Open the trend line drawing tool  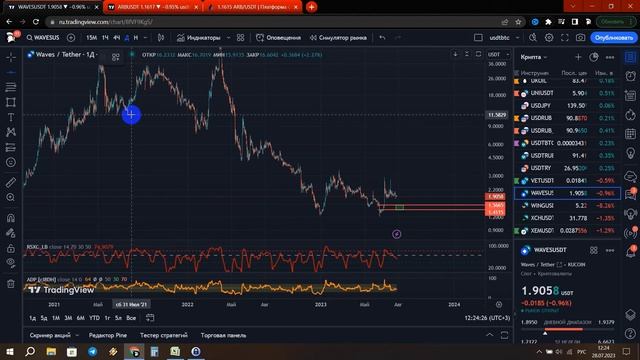point(11,72)
